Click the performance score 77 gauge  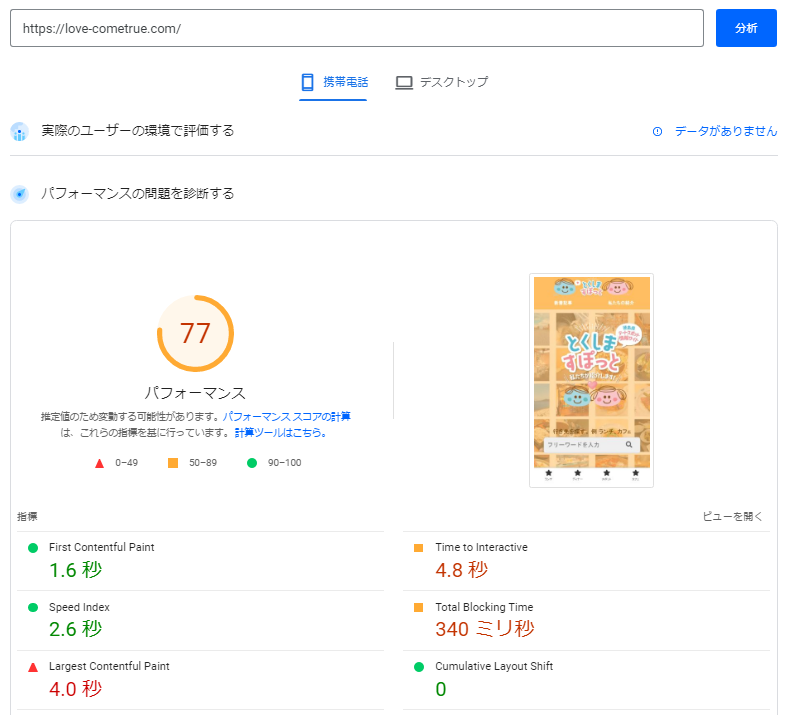click(195, 333)
